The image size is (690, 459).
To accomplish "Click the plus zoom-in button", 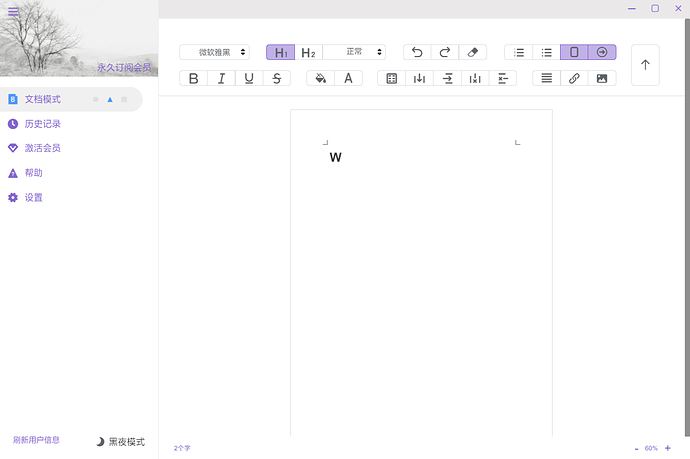I will [668, 448].
